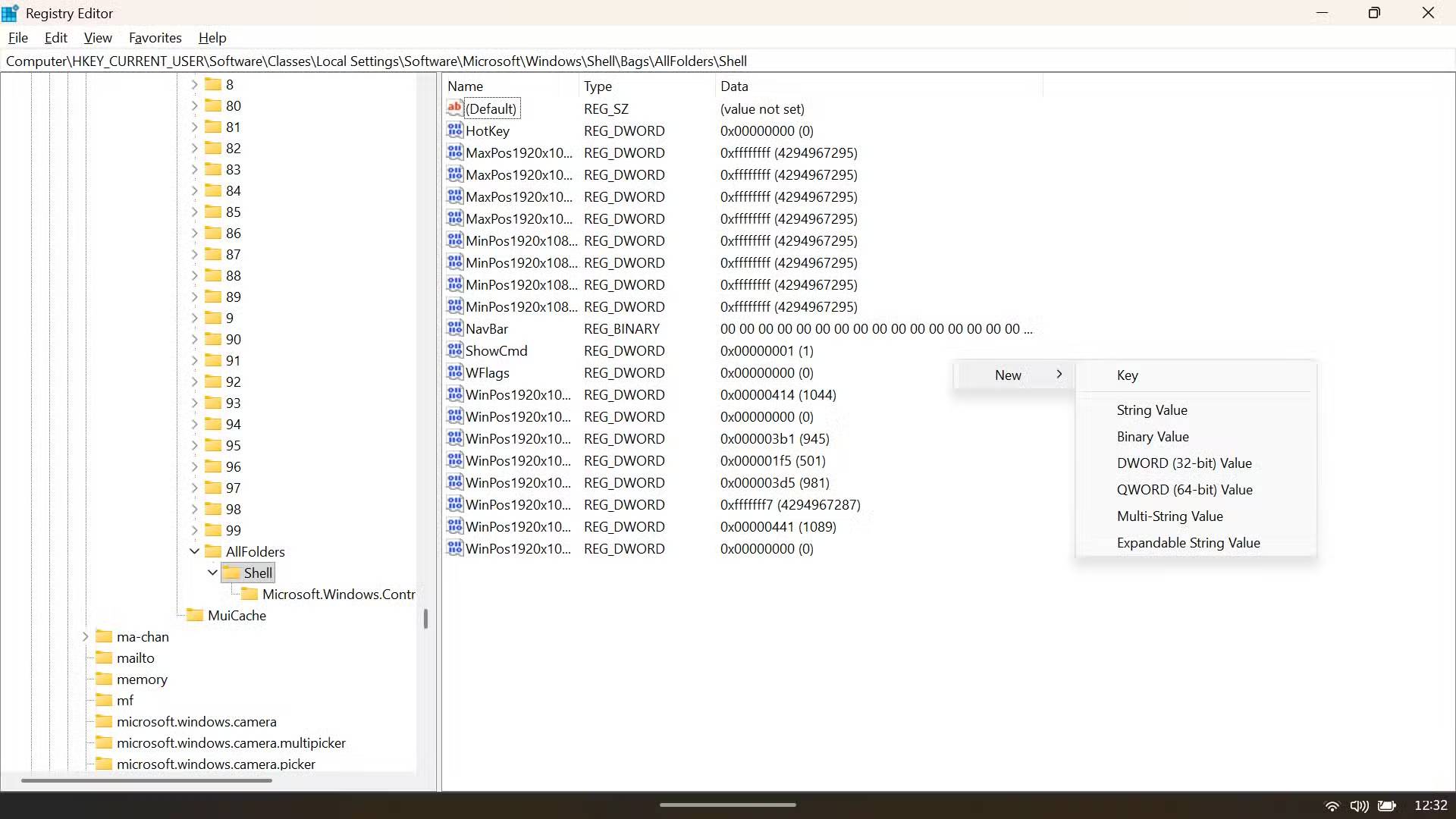Click the binary icon beside NavBar
Viewport: 1456px width, 819px height.
[x=453, y=328]
